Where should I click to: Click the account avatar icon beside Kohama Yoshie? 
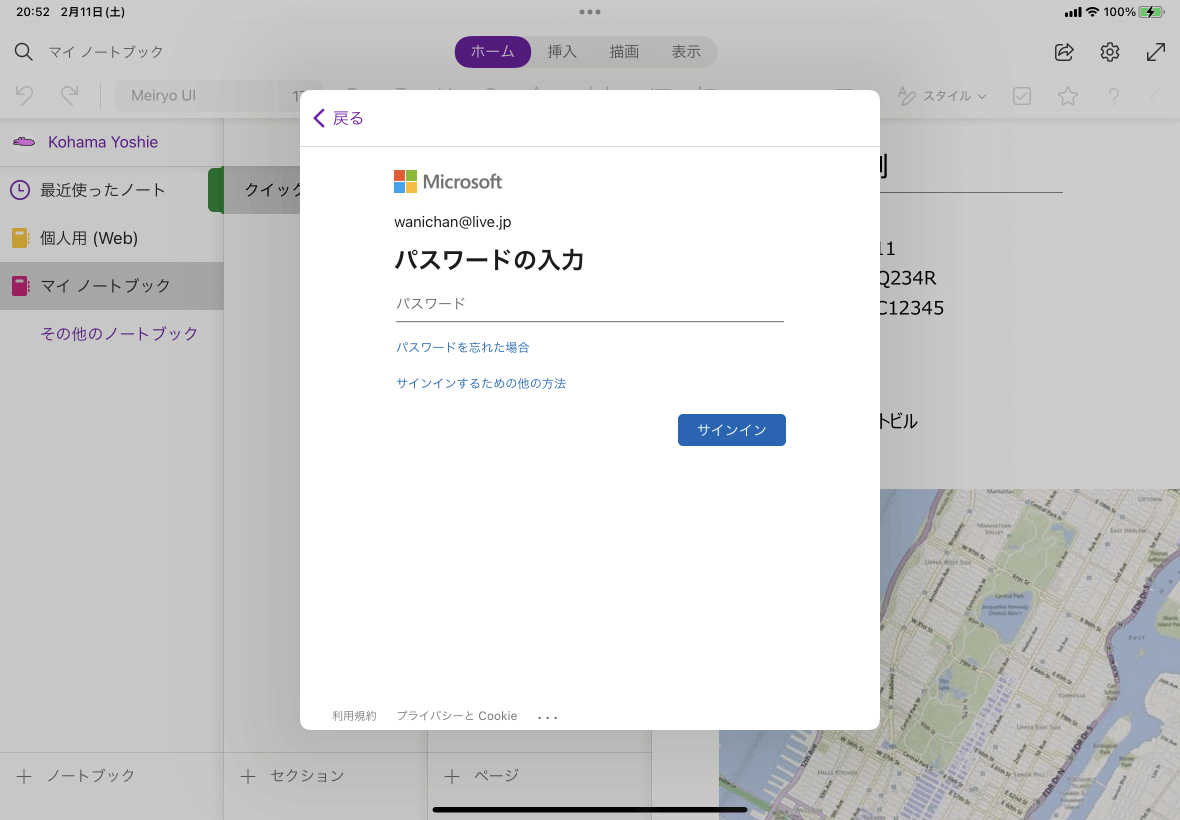click(24, 142)
